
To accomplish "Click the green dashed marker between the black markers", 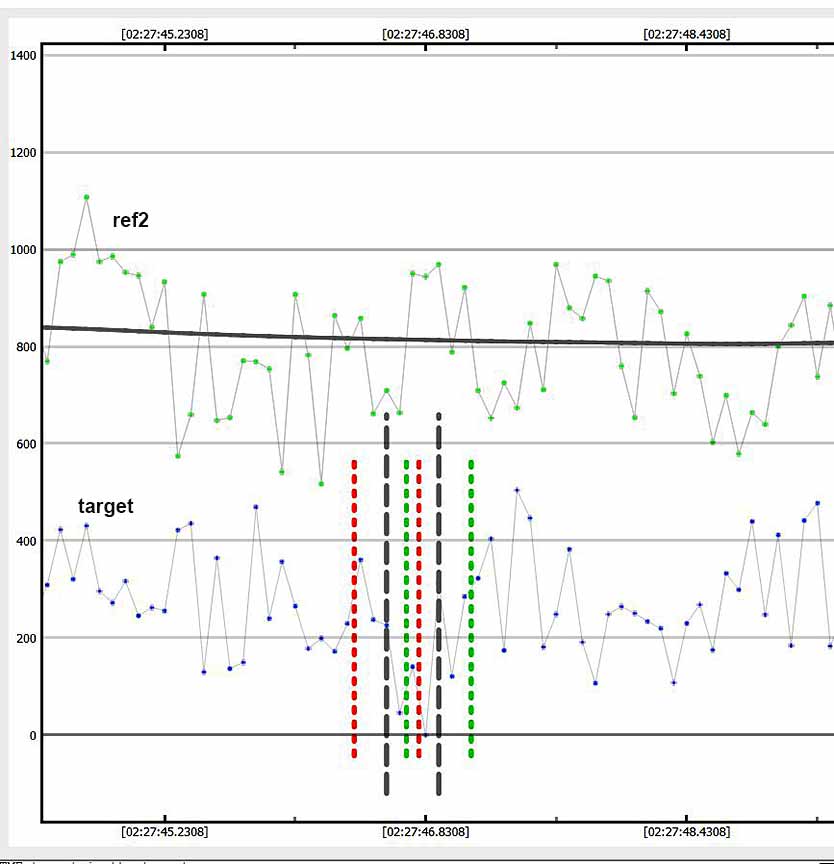I will tap(406, 600).
